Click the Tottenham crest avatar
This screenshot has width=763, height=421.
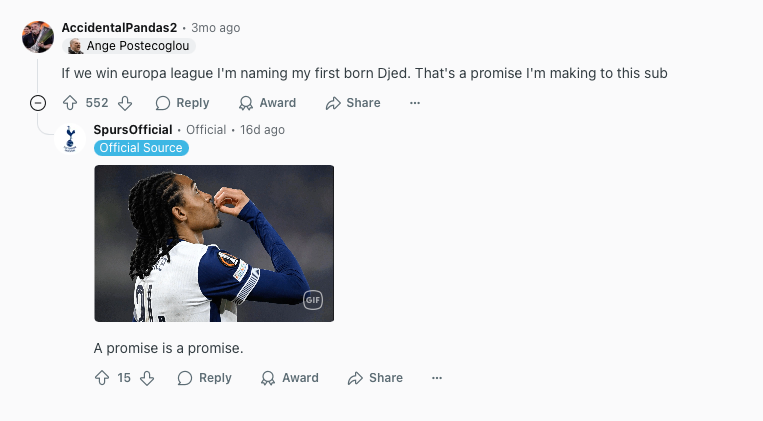pos(70,139)
